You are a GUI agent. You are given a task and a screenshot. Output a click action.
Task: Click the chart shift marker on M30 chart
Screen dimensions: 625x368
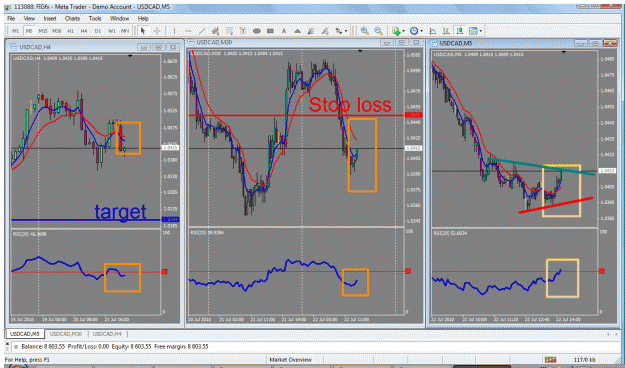[x=360, y=51]
